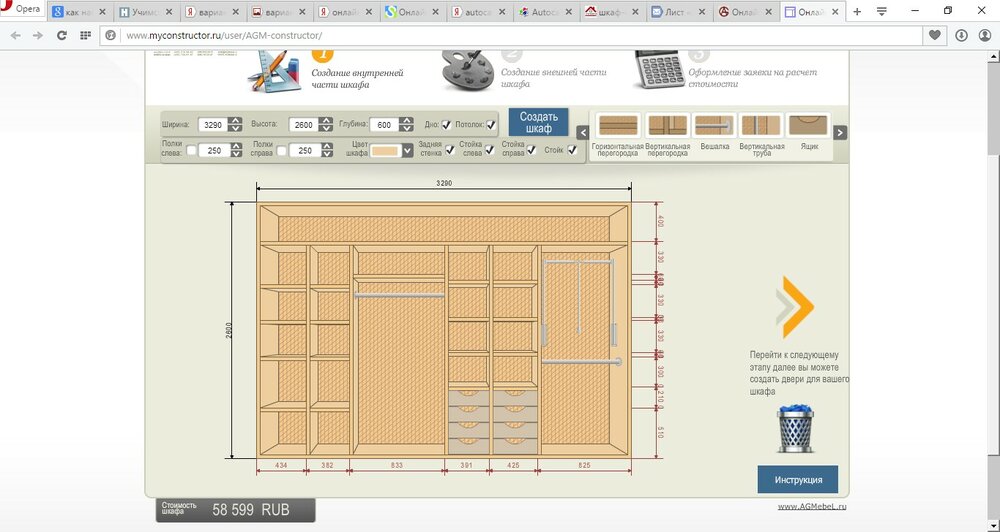Select the Ящик drawer icon

pyautogui.click(x=808, y=125)
